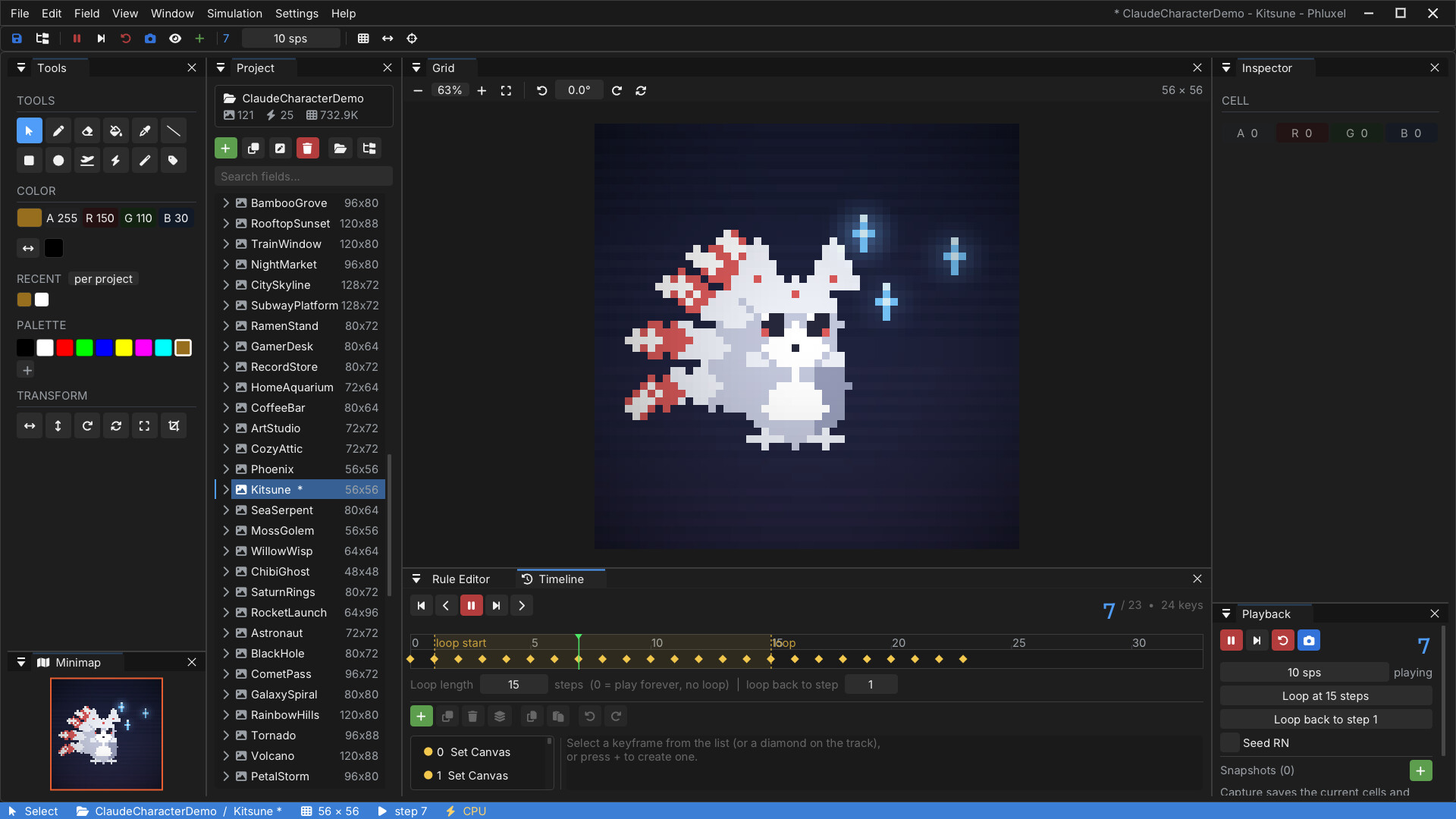Select the tag label tool
Viewport: 1456px width, 819px height.
point(174,160)
